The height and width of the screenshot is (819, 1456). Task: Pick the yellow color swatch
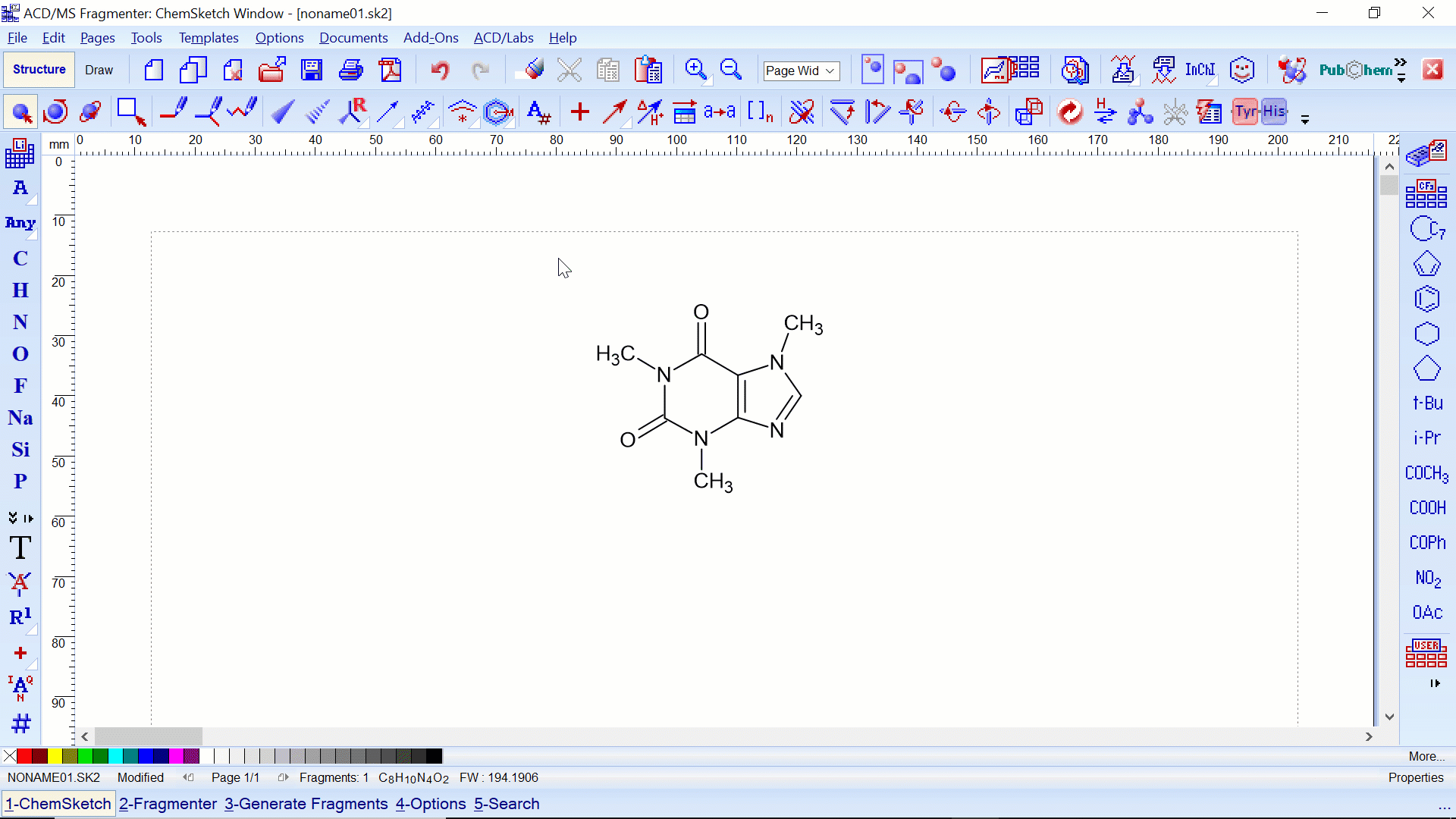click(x=55, y=756)
